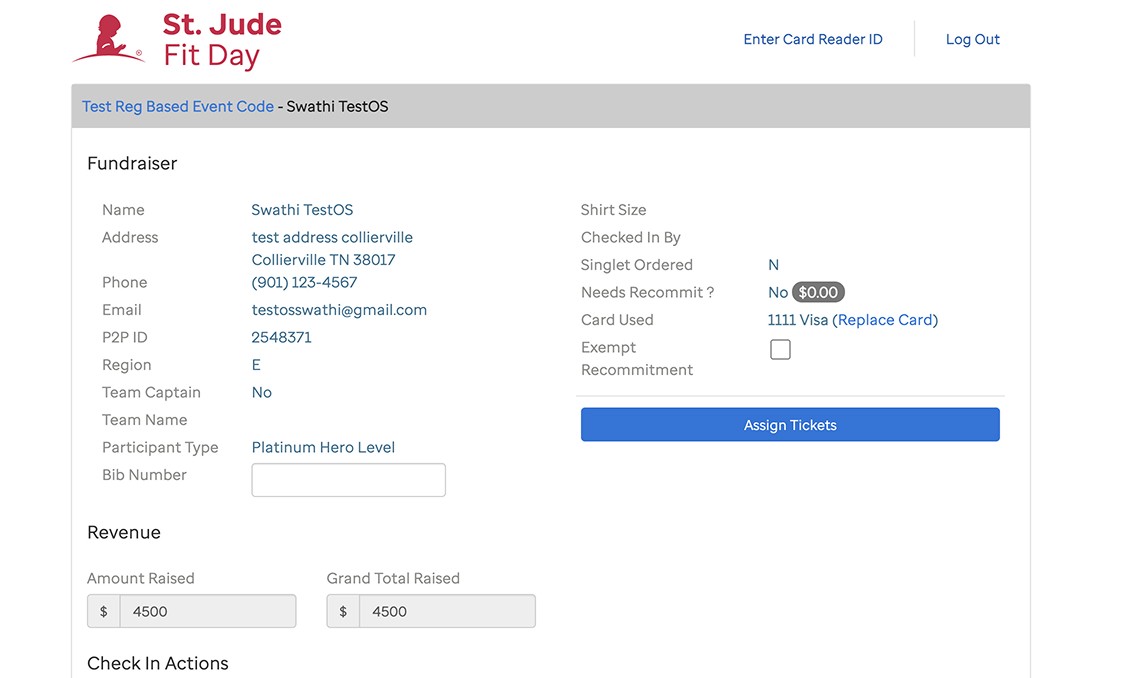Click the Card Used label
This screenshot has height=678, width=1139.
point(617,320)
